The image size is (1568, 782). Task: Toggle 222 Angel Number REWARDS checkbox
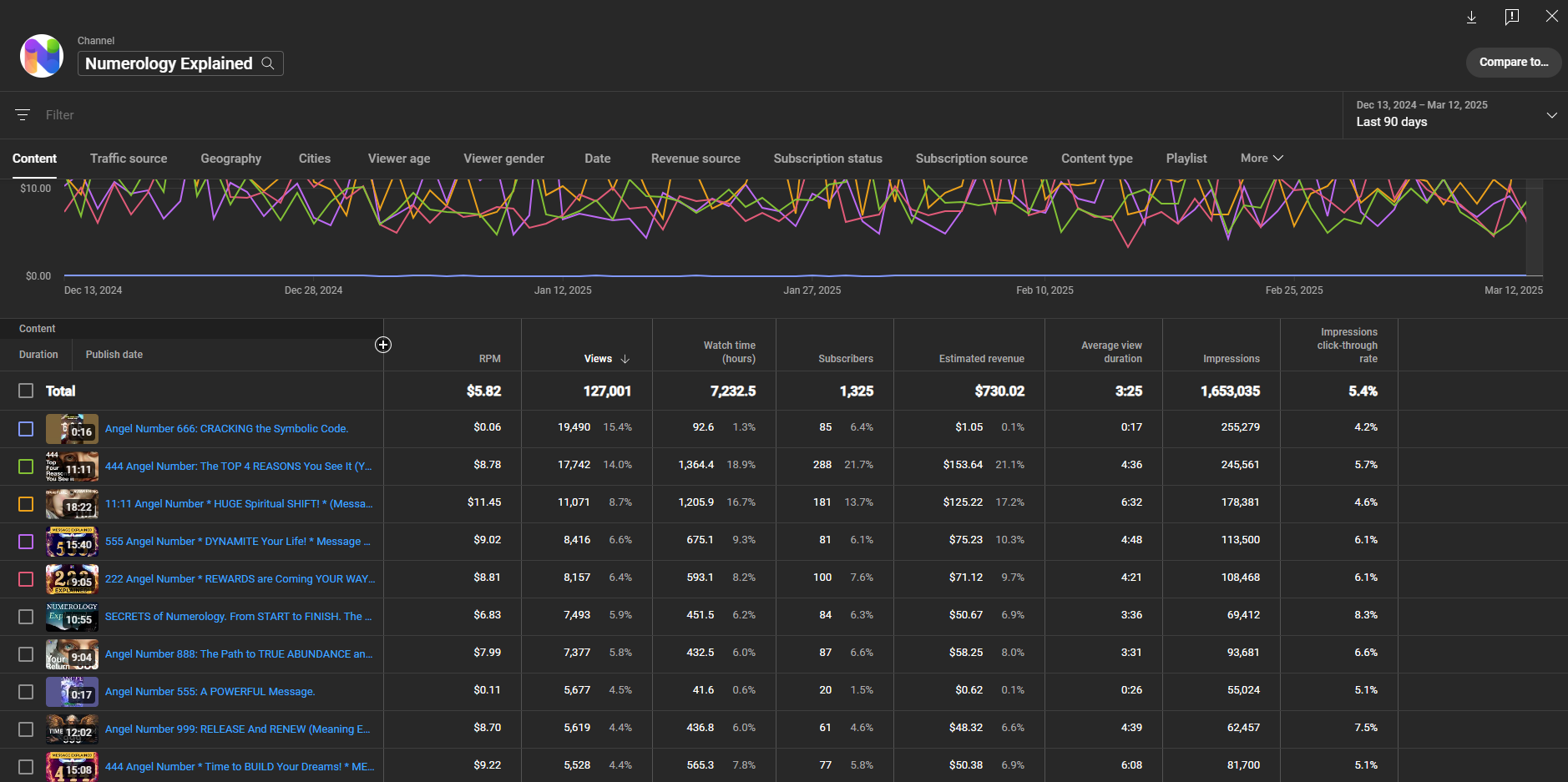(x=26, y=579)
